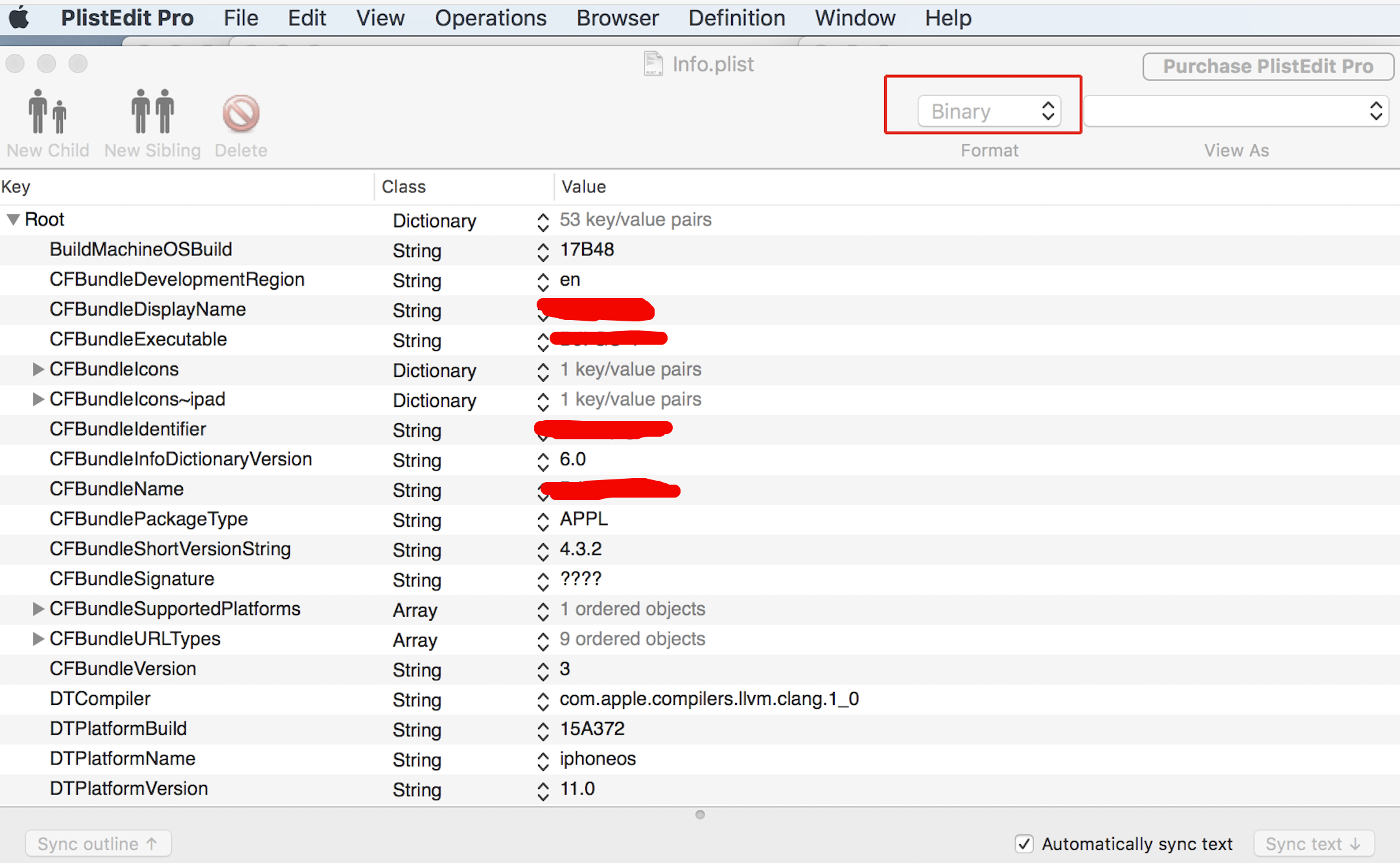Open the PlistEdit Pro application menu
The width and height of the screenshot is (1400, 863).
(x=127, y=17)
